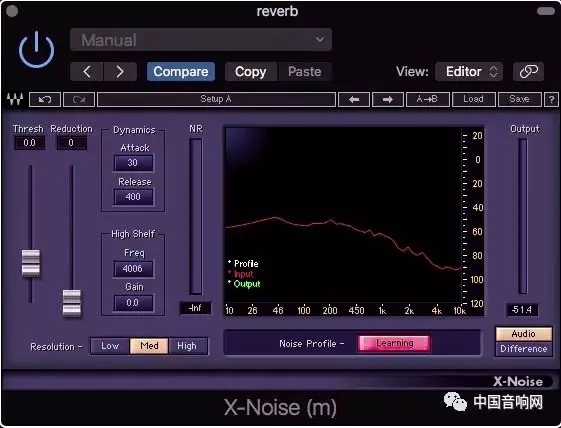
Task: Open the View Editor dropdown
Action: tap(469, 72)
